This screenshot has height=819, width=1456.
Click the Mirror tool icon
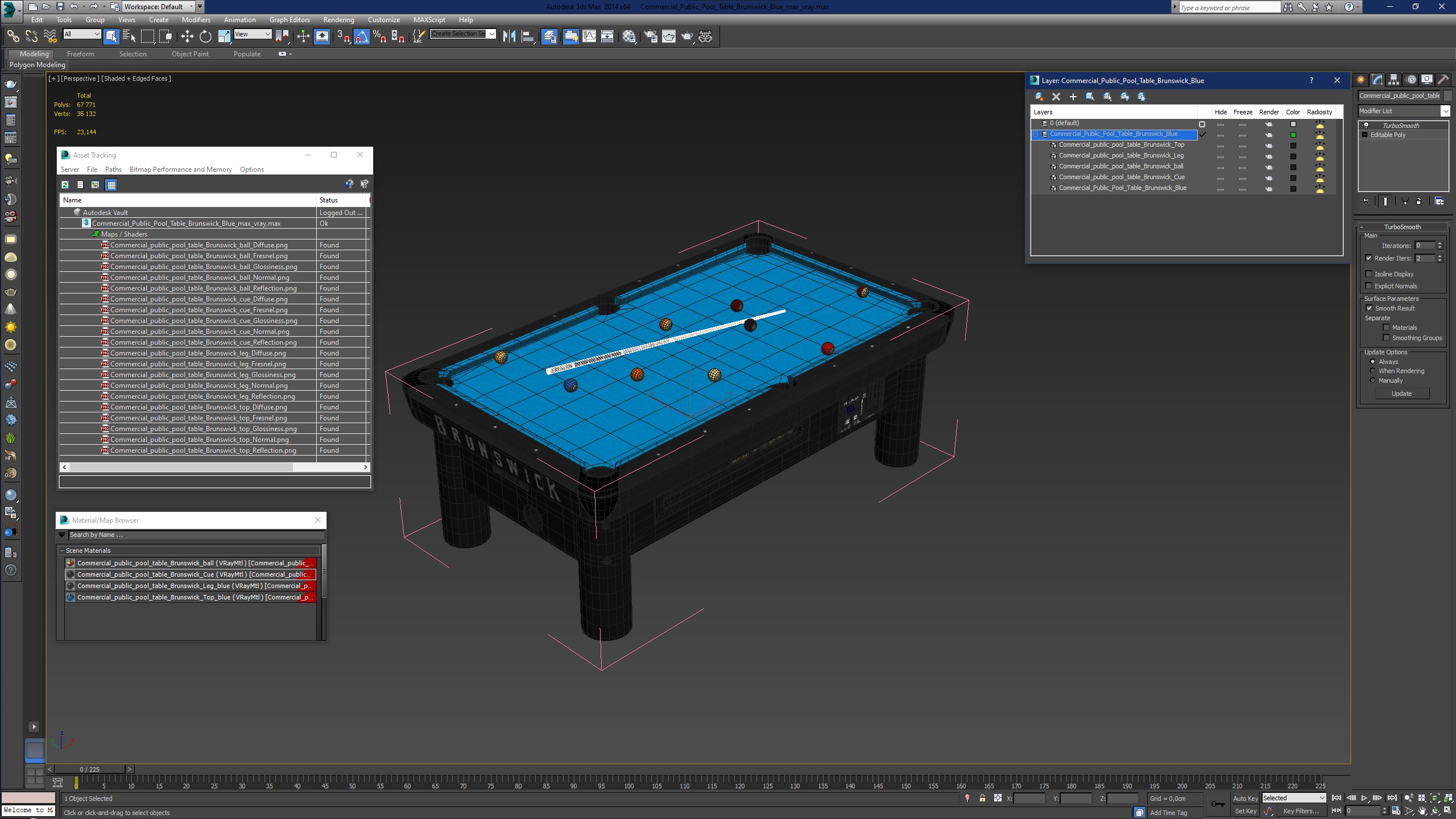[509, 36]
